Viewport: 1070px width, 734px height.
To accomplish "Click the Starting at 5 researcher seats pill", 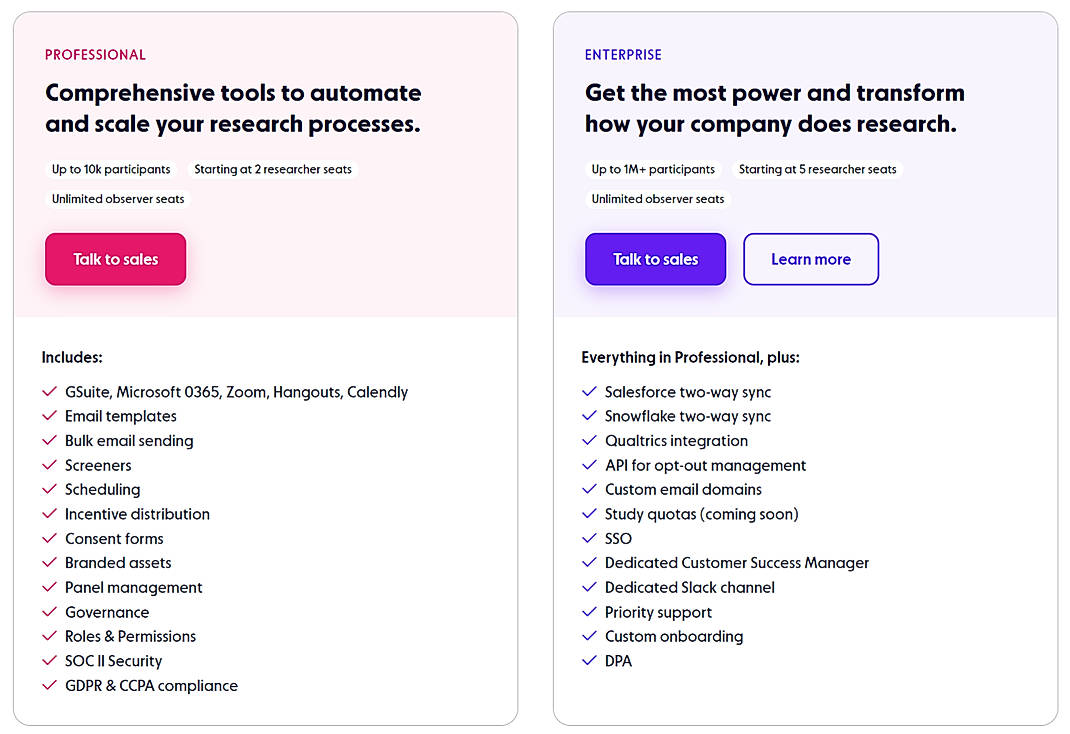I will [x=818, y=169].
